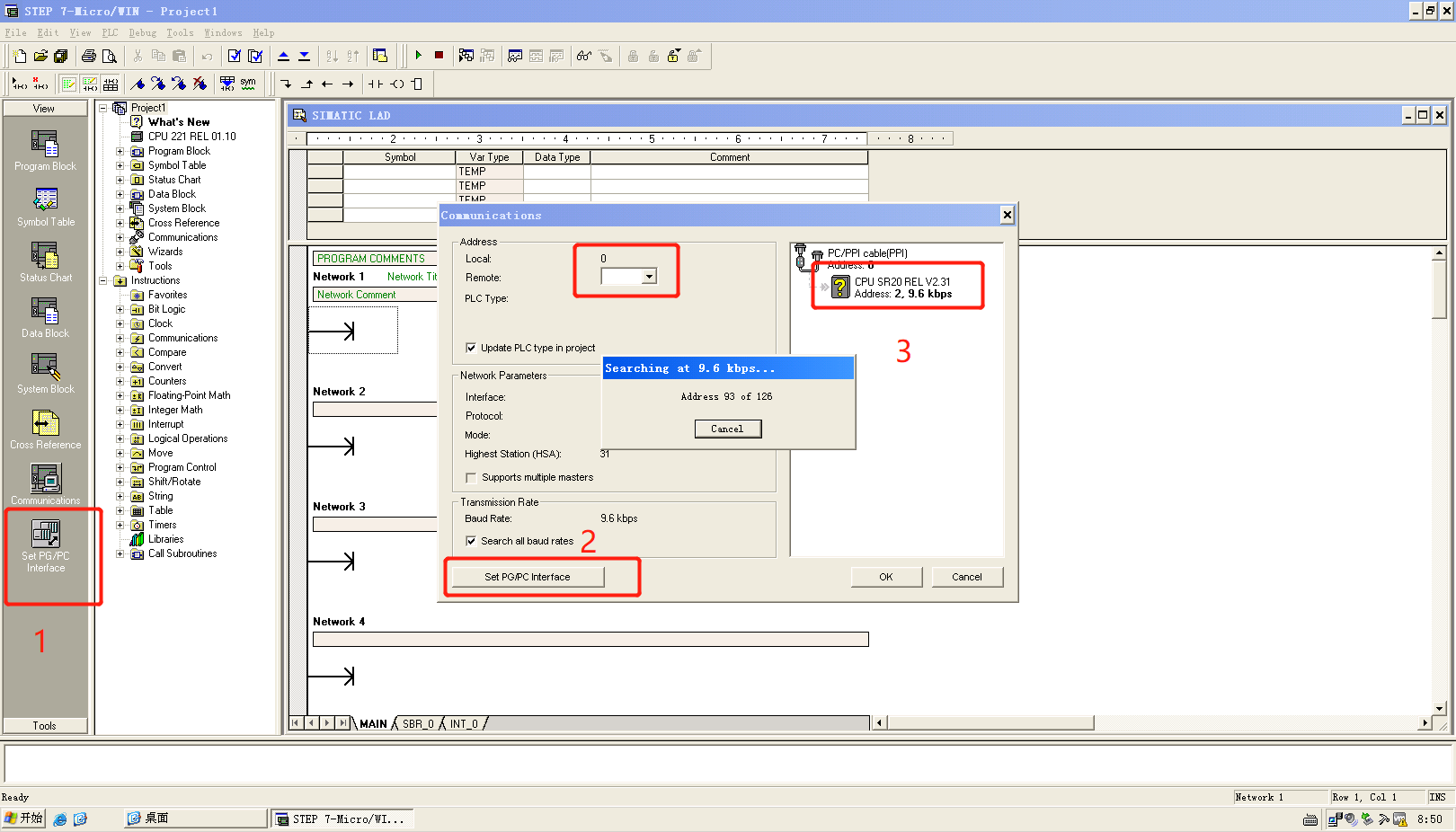Viewport: 1456px width, 832px height.
Task: Put PLC in STOP mode red square
Action: click(439, 56)
